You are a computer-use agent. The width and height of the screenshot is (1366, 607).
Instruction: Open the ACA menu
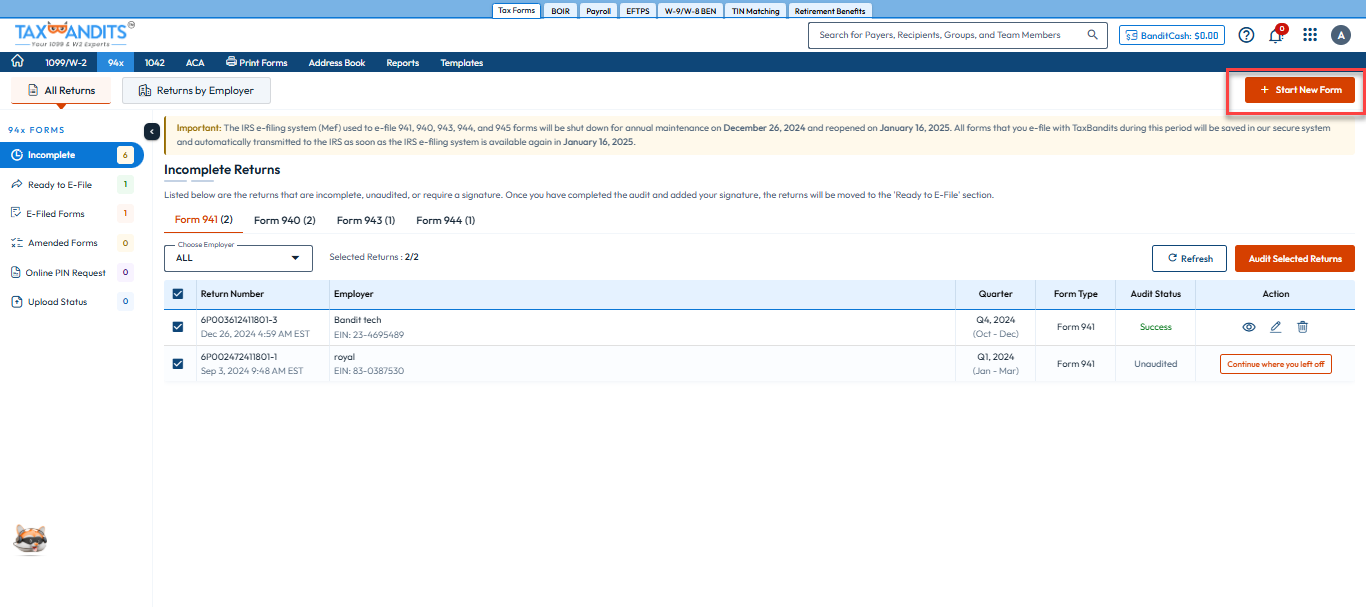[195, 62]
